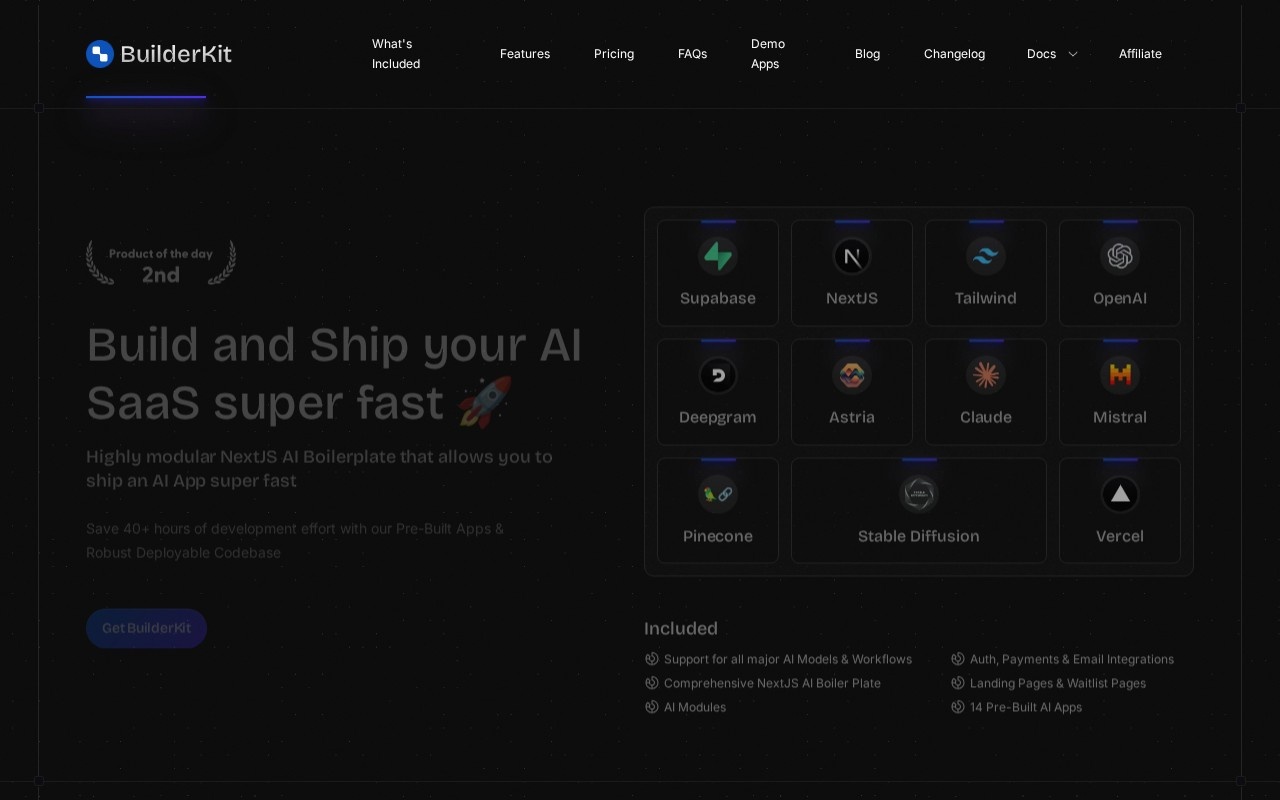Click icon next to Landing Pages & Waitlist Pages

tap(958, 683)
